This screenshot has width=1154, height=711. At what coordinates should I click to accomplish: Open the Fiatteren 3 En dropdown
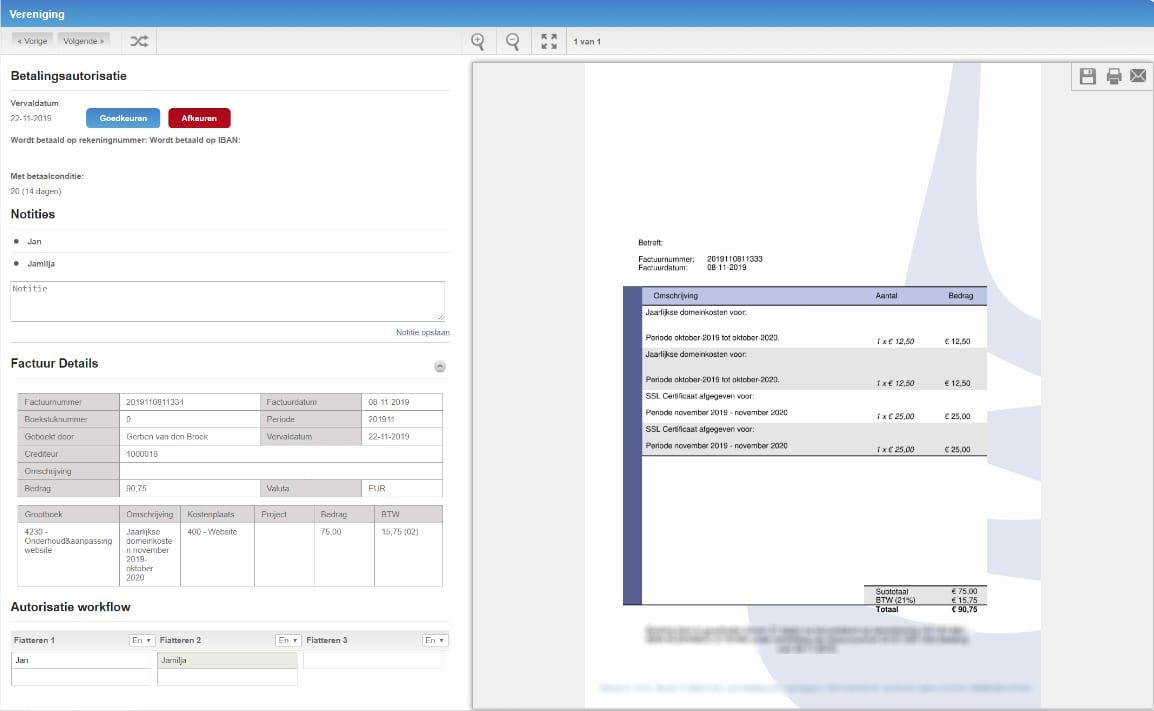pyautogui.click(x=435, y=640)
